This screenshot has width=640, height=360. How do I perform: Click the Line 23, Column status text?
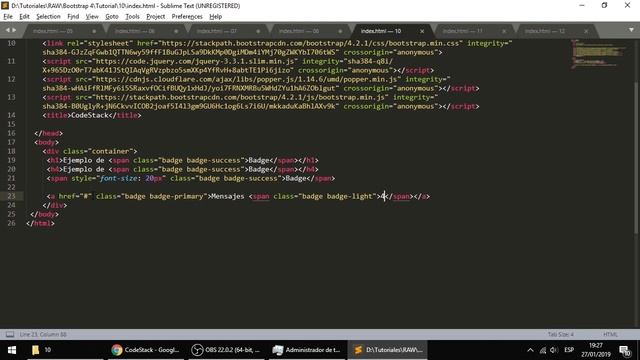(x=43, y=334)
